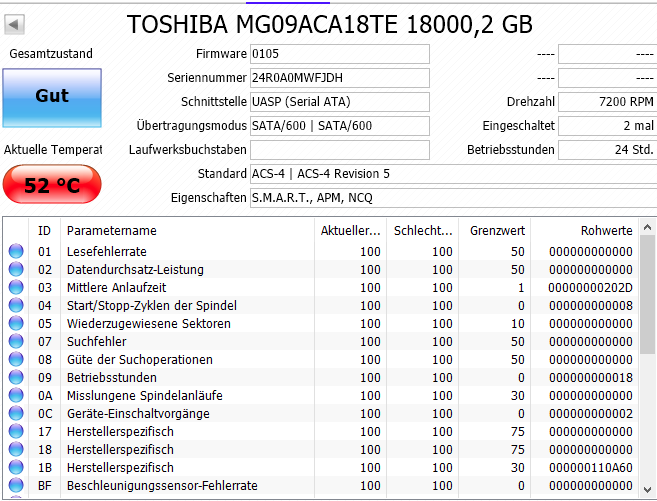The height and width of the screenshot is (501, 657).
Task: Click the Firmware field showing 0105
Action: (x=340, y=54)
